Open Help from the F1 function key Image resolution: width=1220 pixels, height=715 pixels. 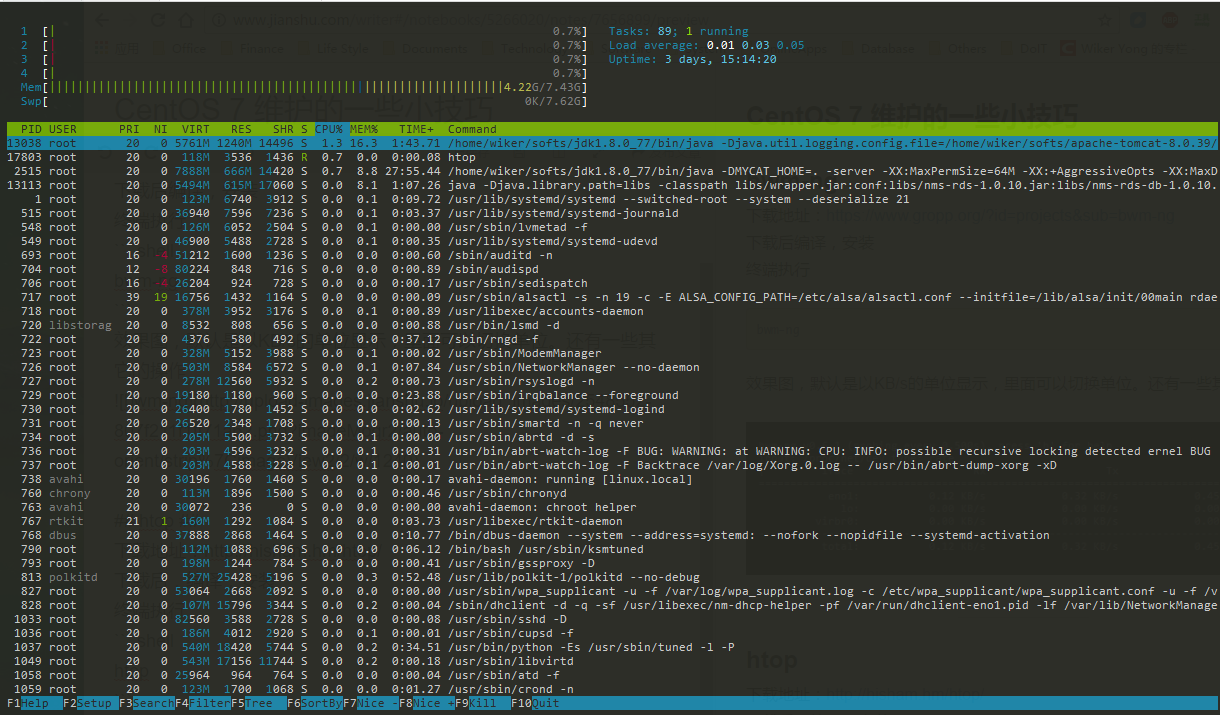(30, 703)
